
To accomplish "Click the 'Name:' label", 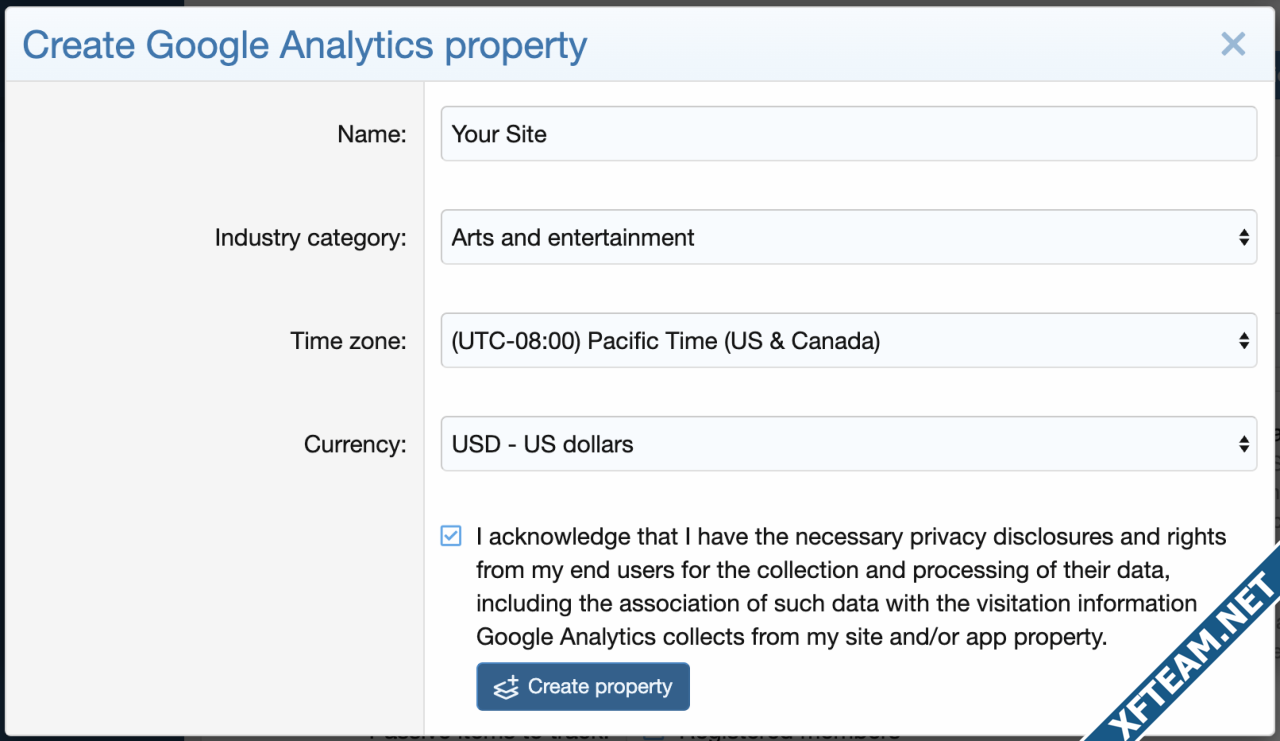I will pyautogui.click(x=372, y=134).
